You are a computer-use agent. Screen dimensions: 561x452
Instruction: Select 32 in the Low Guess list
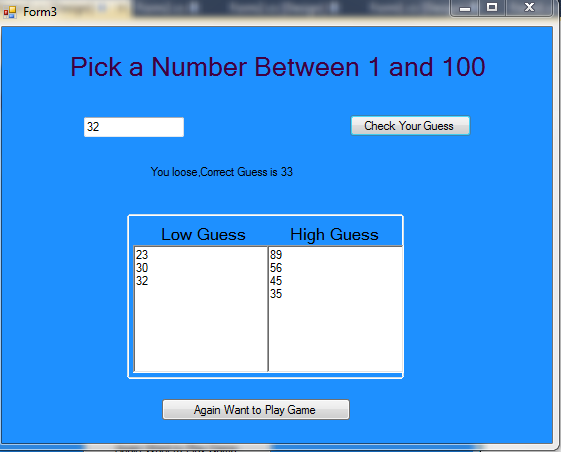pos(142,281)
